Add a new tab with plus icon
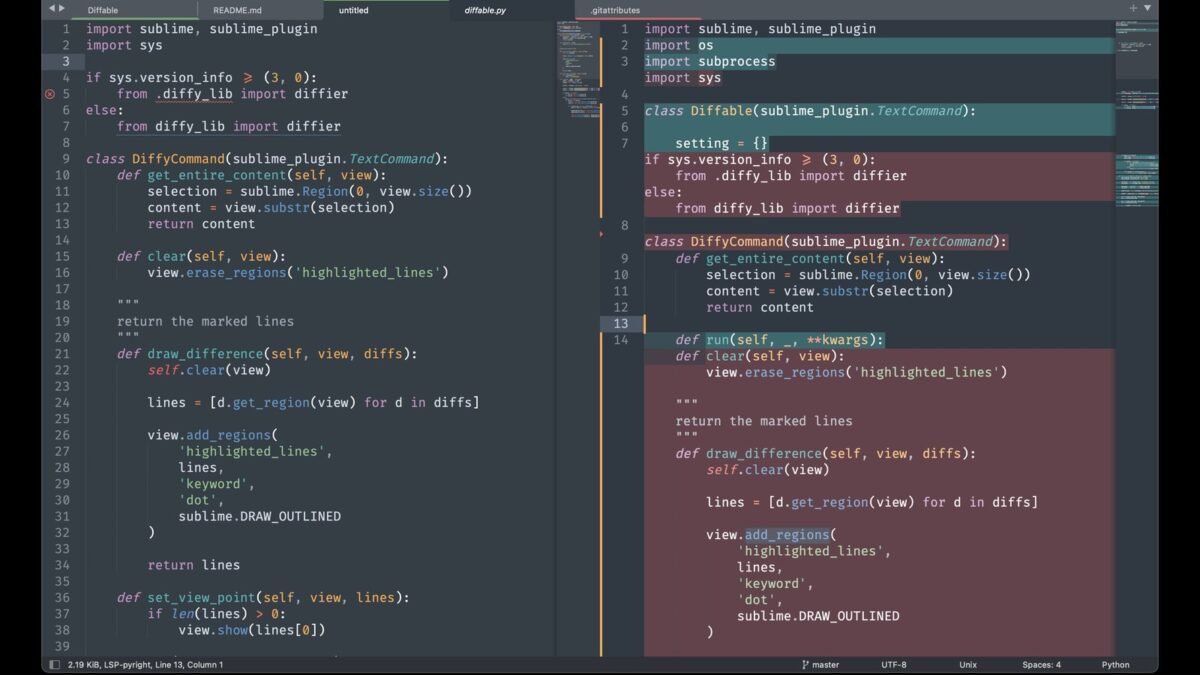 coord(1133,8)
